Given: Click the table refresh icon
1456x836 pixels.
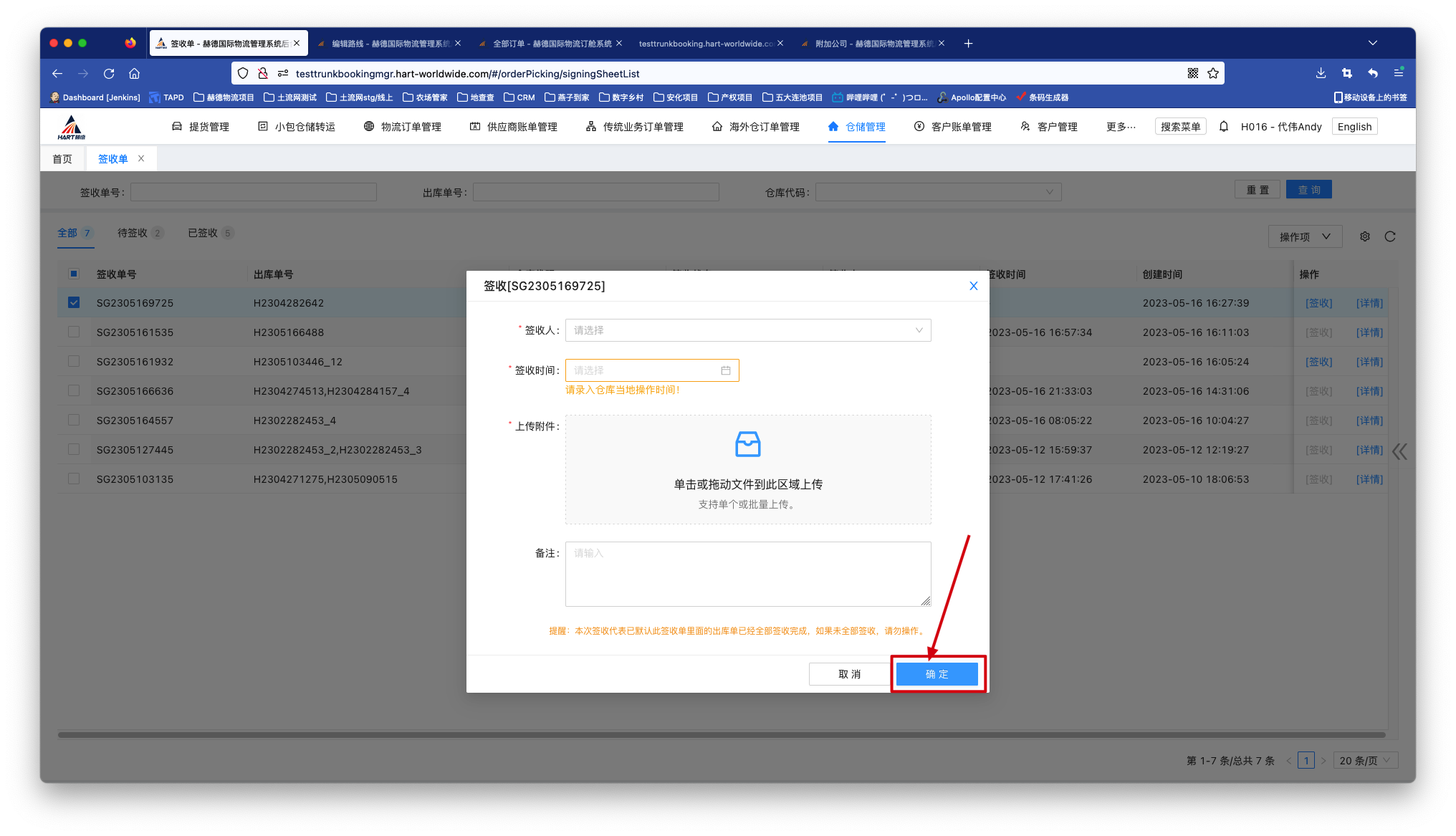Looking at the screenshot, I should coord(1390,236).
